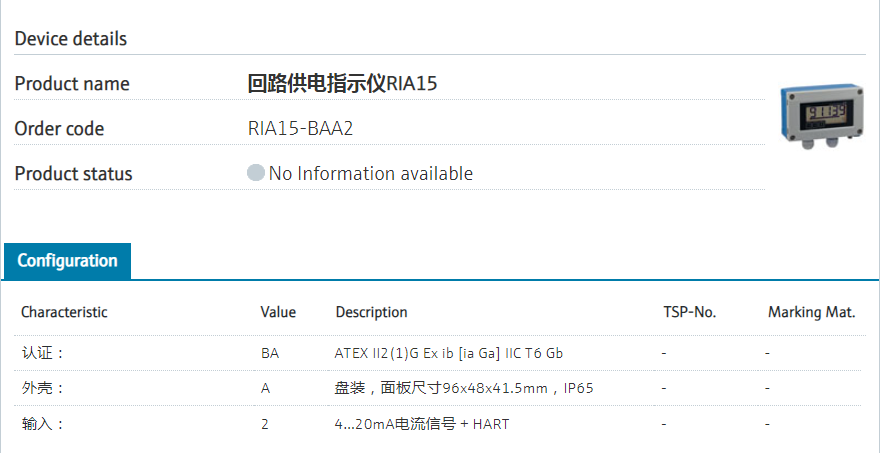Select the Configuration tab
The image size is (885, 453).
[x=67, y=261]
